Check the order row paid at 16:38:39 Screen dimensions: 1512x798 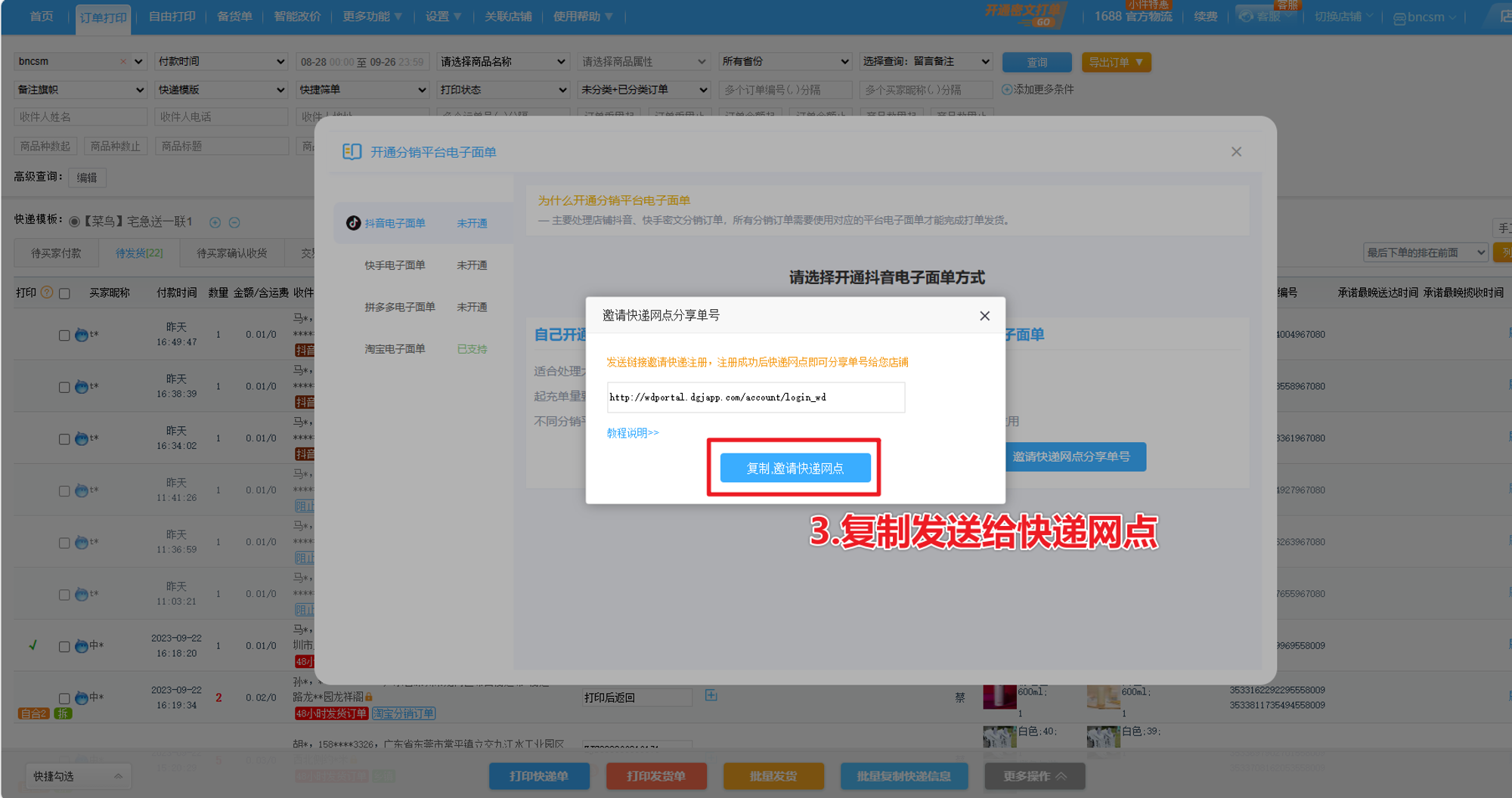coord(64,388)
